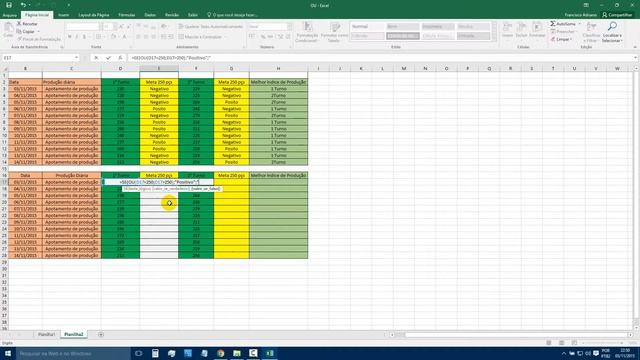Open the Name Box dropdown arrow
Screen dimensions: 640x360
pos(76,58)
